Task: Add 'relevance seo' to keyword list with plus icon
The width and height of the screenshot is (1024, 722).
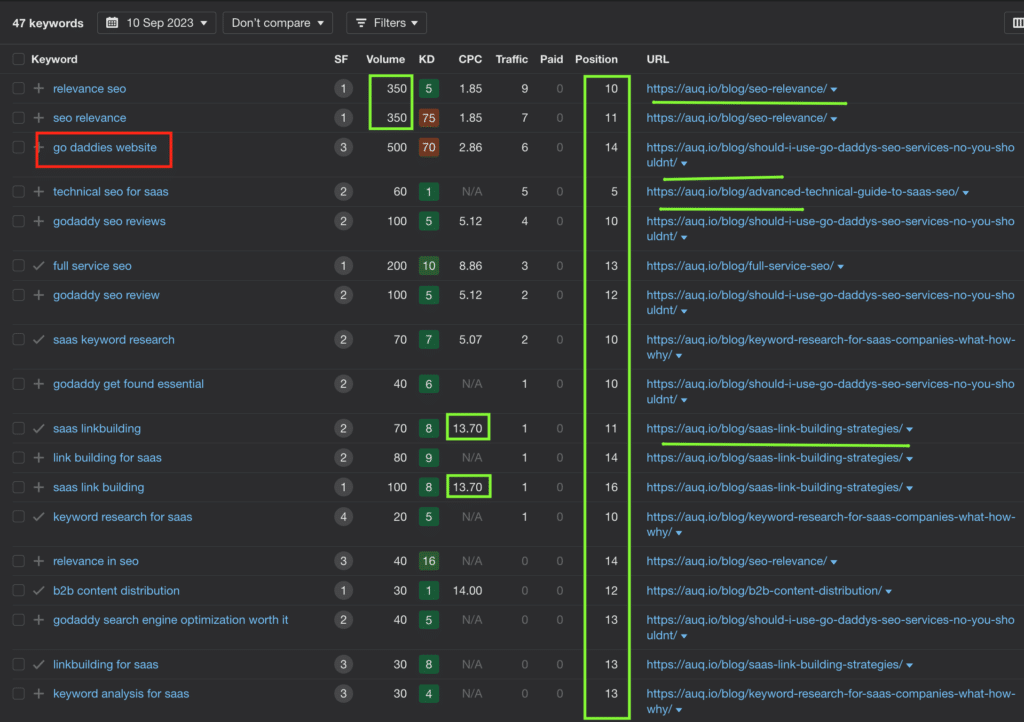Action: [39, 88]
